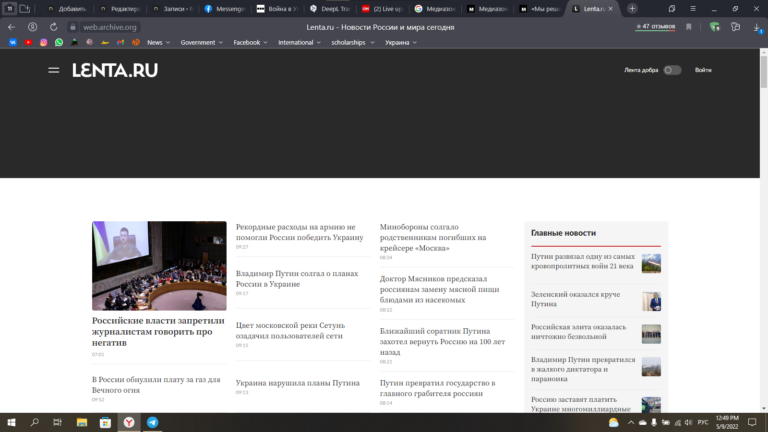Screen dimensions: 768x432
Task: Click thumbnail beside Путин развязал одну story
Action: coord(651,264)
